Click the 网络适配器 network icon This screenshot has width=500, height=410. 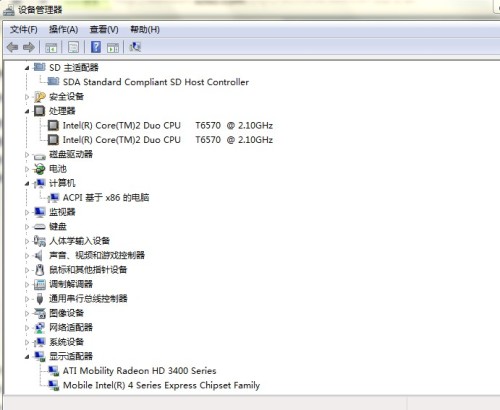tap(40, 328)
